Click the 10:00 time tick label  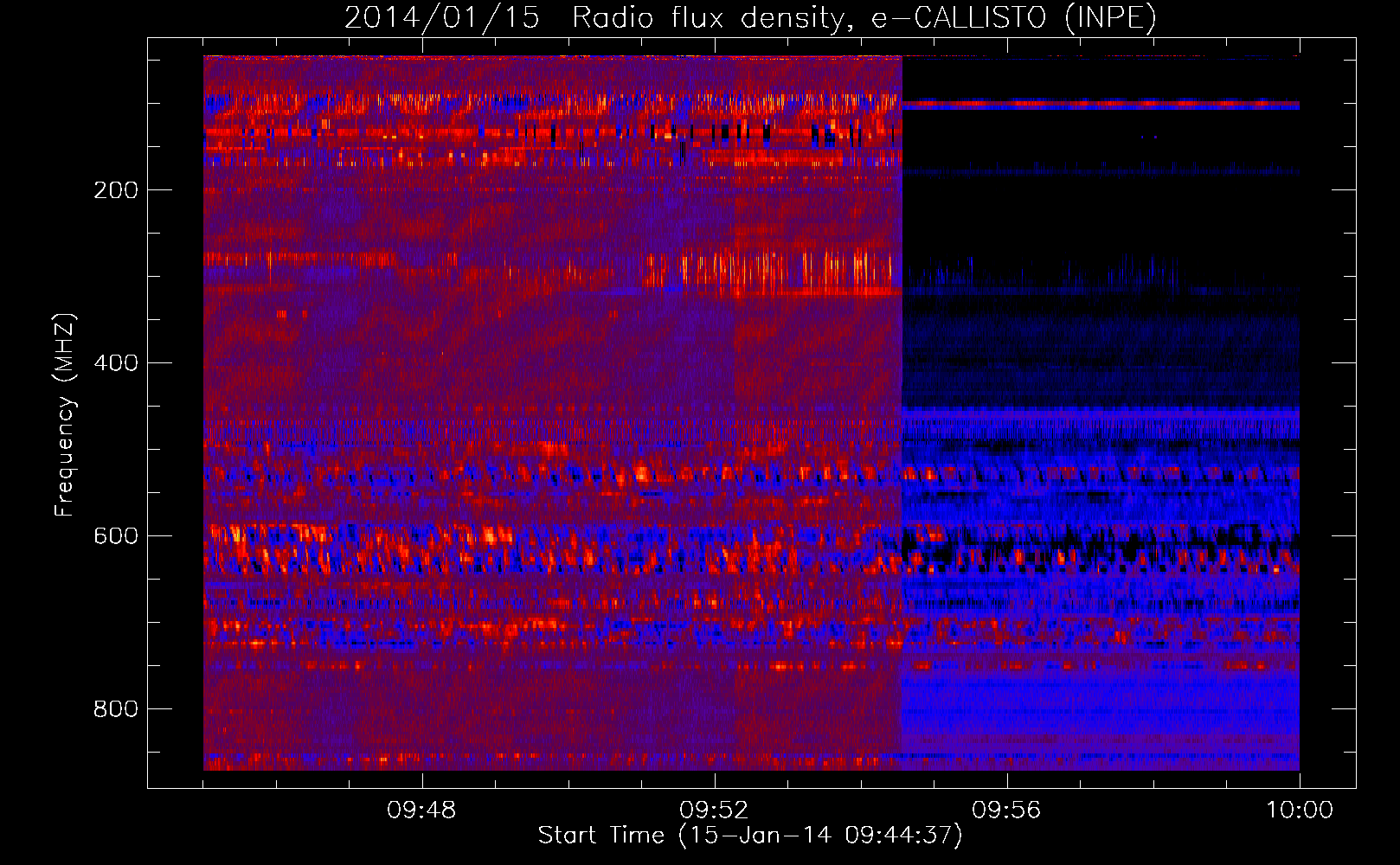pos(1300,811)
